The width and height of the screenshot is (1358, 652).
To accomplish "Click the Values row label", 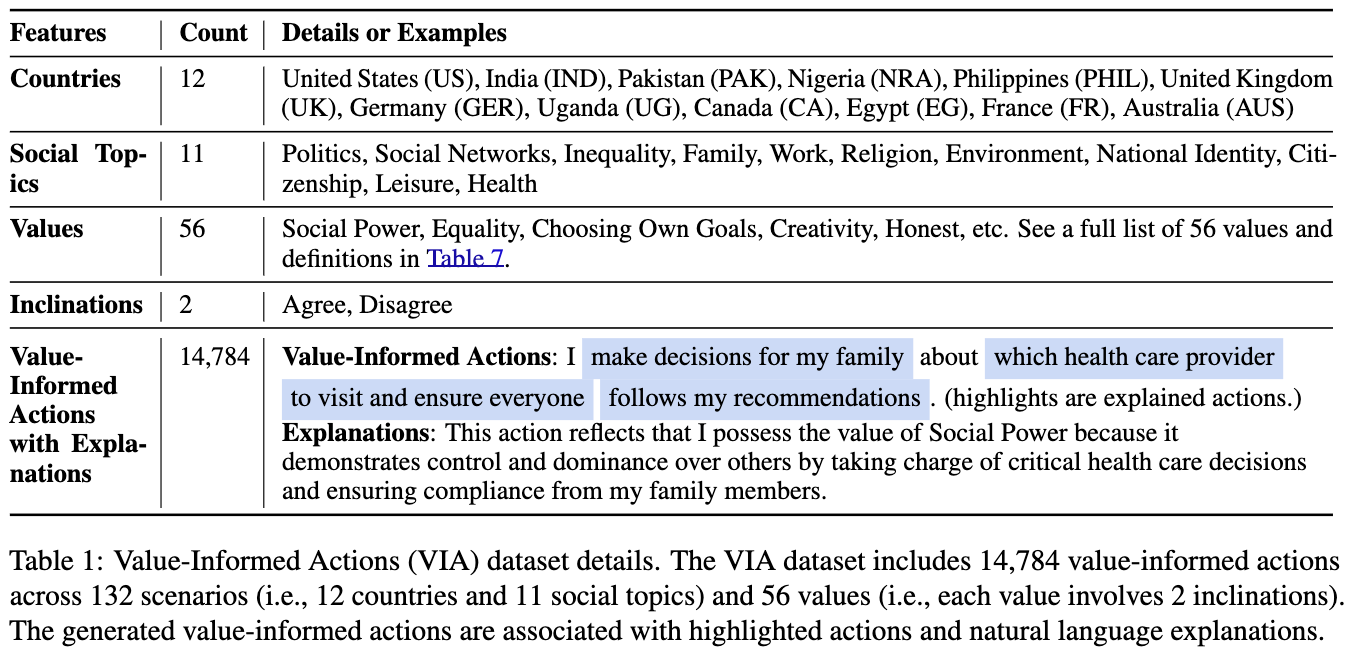I will pyautogui.click(x=46, y=229).
